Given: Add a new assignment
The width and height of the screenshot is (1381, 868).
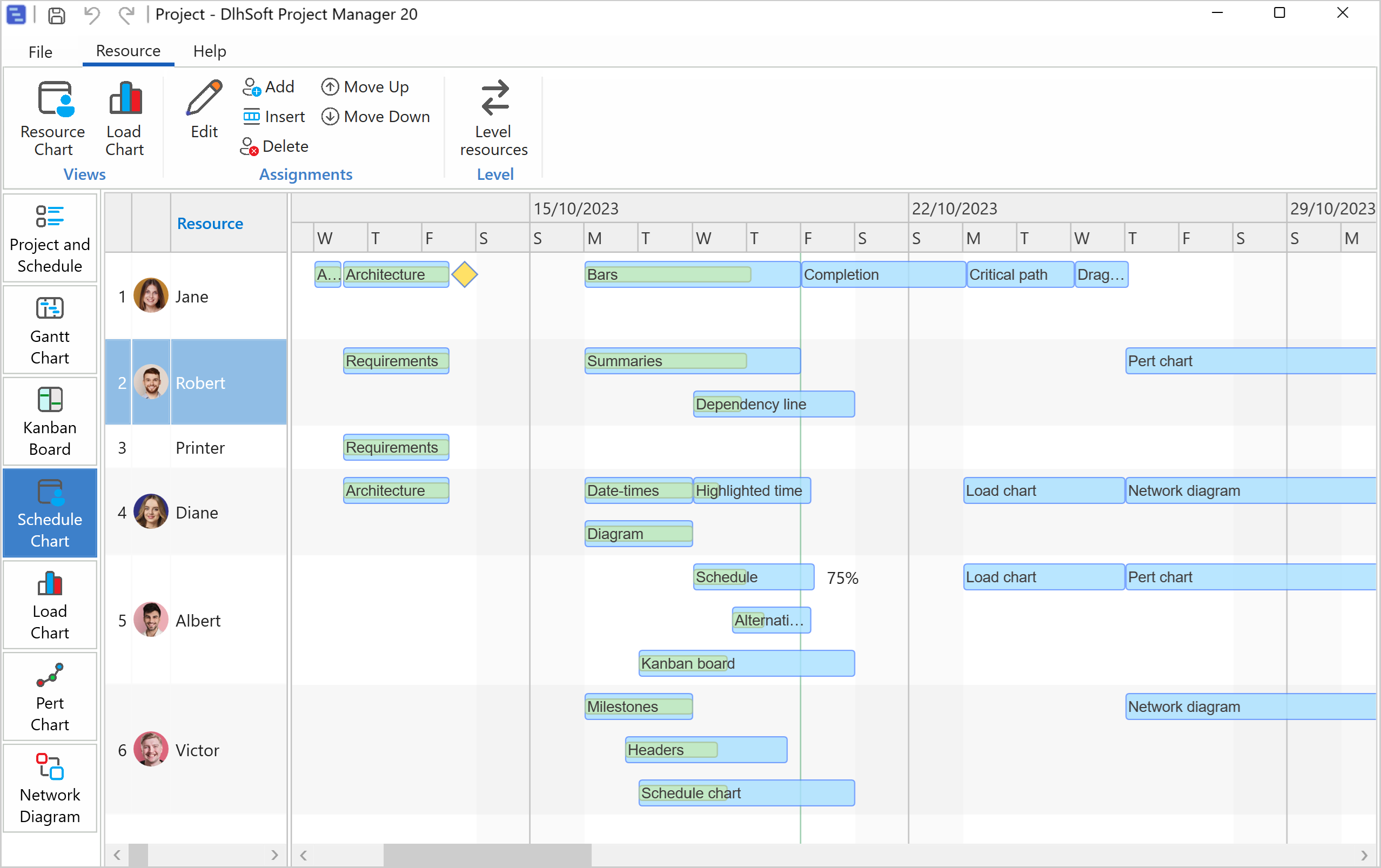Looking at the screenshot, I should pyautogui.click(x=269, y=86).
